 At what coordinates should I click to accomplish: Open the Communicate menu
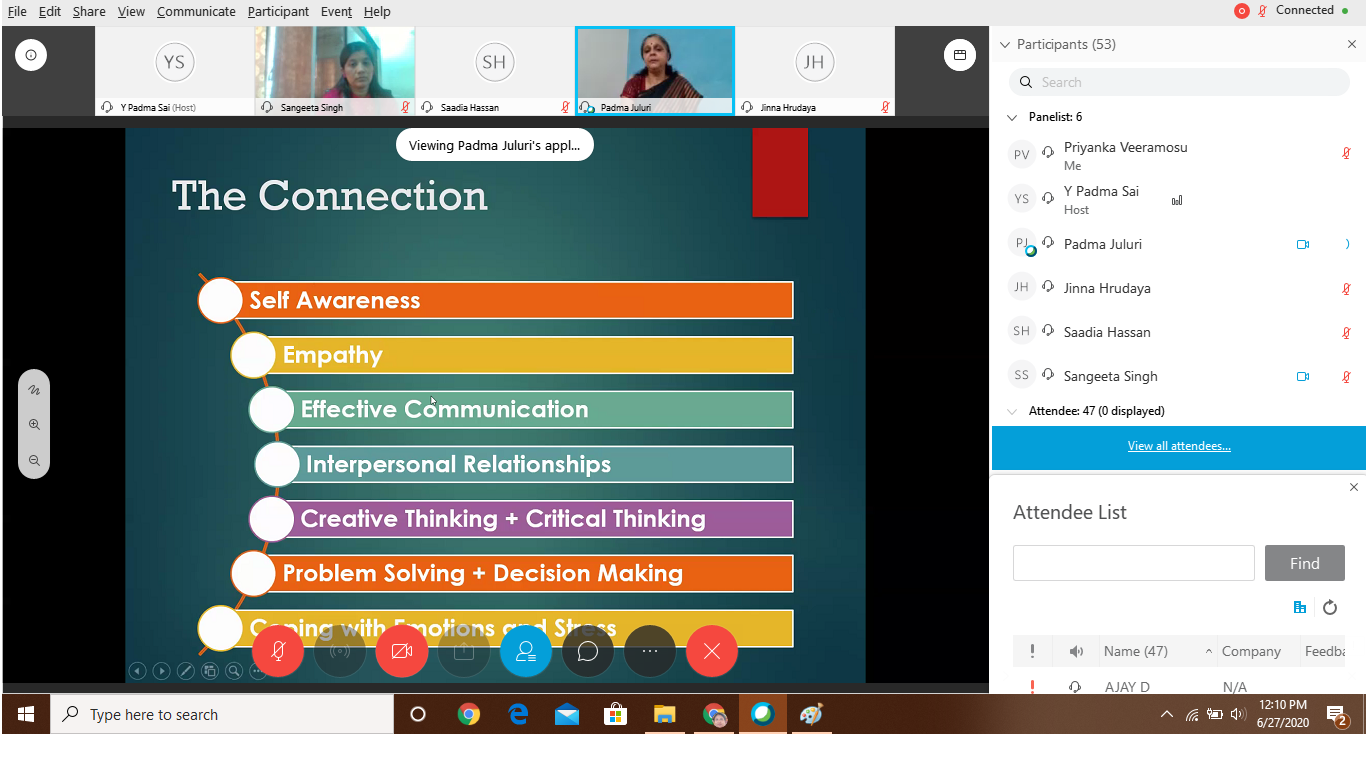[x=196, y=11]
